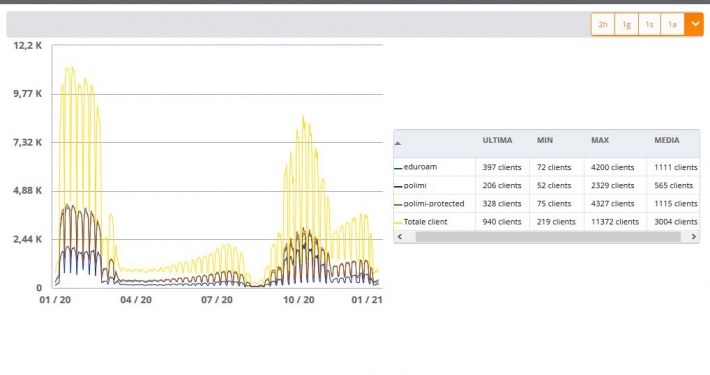The height and width of the screenshot is (375, 710).
Task: Select the 11372 clients MAX cell
Action: [614, 221]
